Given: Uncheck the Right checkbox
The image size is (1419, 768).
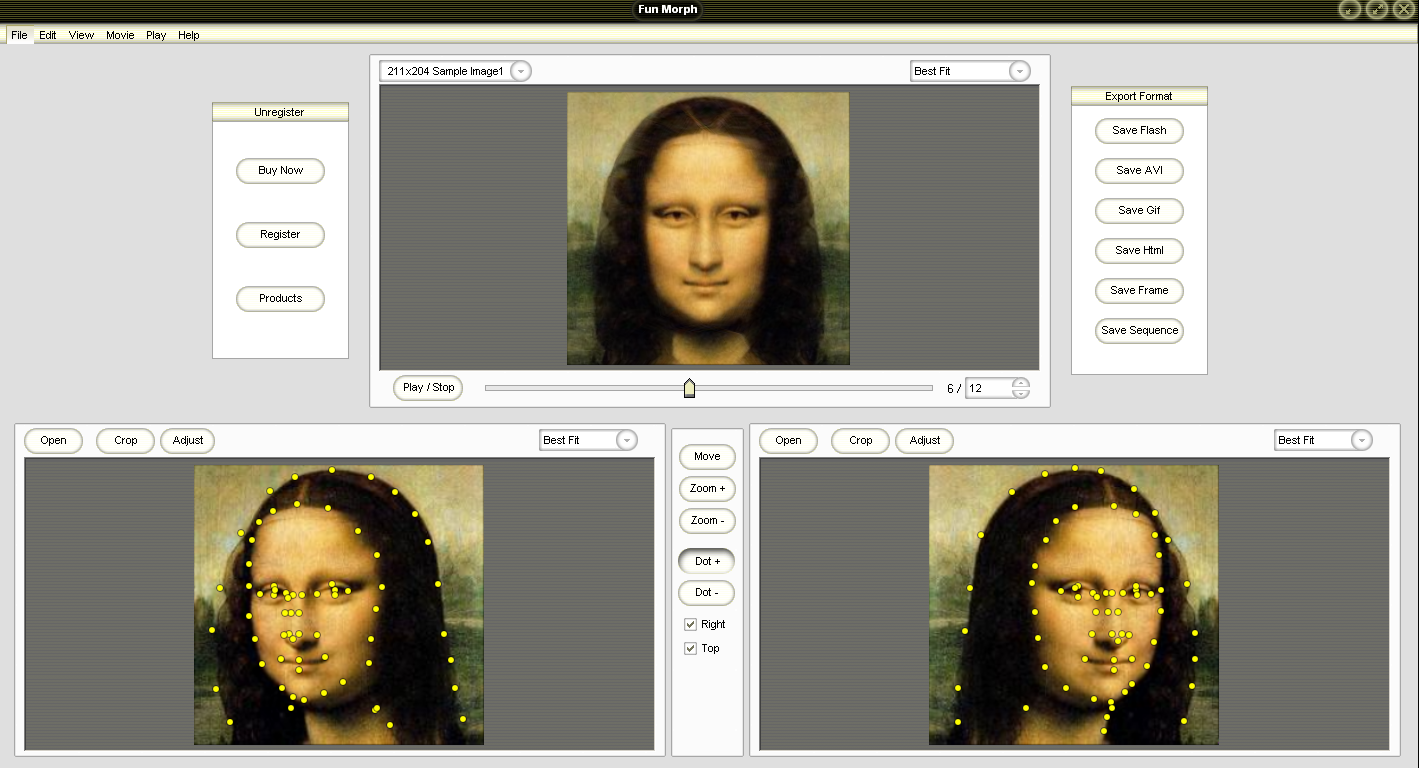Looking at the screenshot, I should click(x=690, y=625).
